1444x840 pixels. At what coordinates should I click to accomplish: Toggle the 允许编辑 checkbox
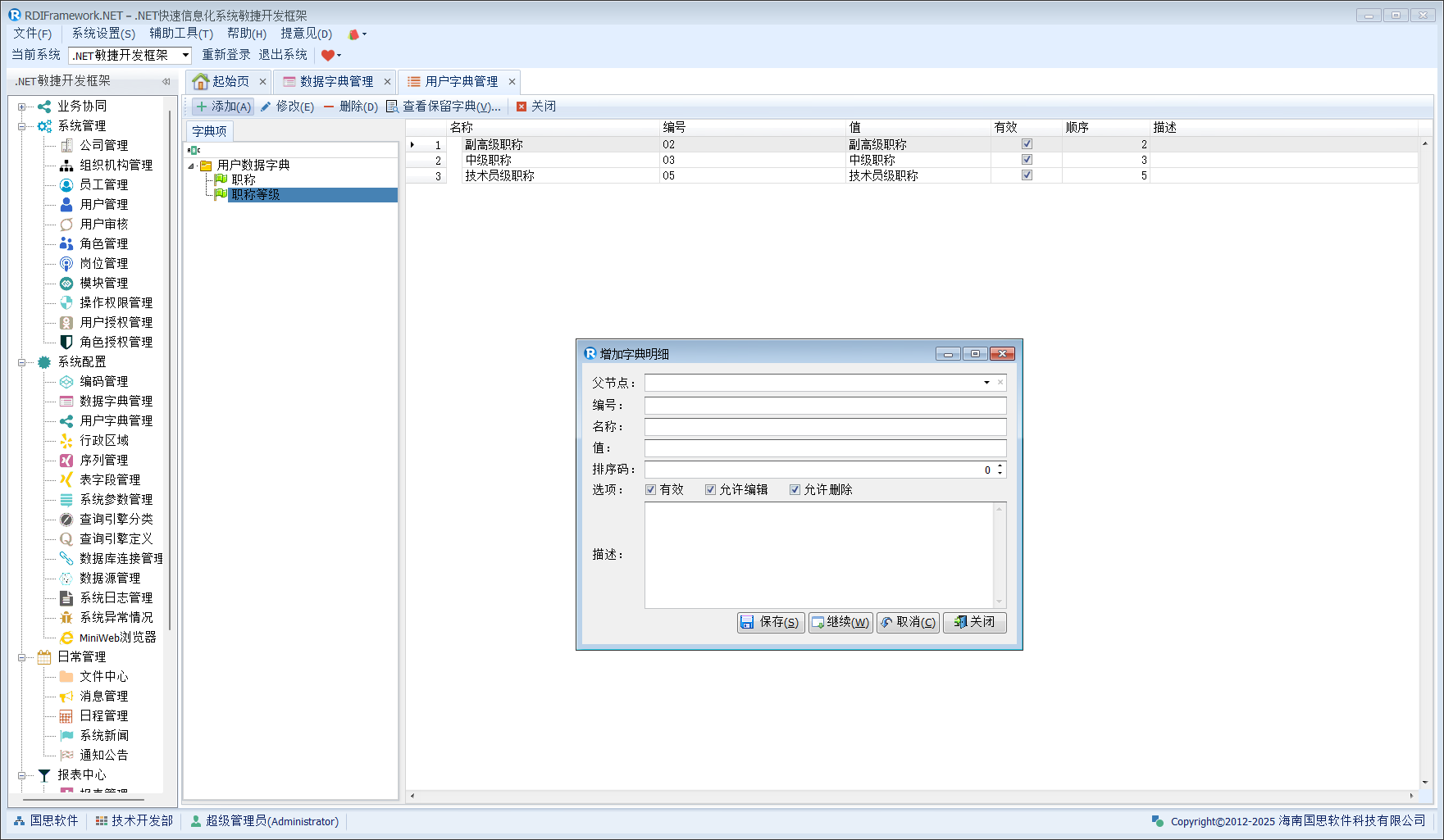click(x=710, y=489)
